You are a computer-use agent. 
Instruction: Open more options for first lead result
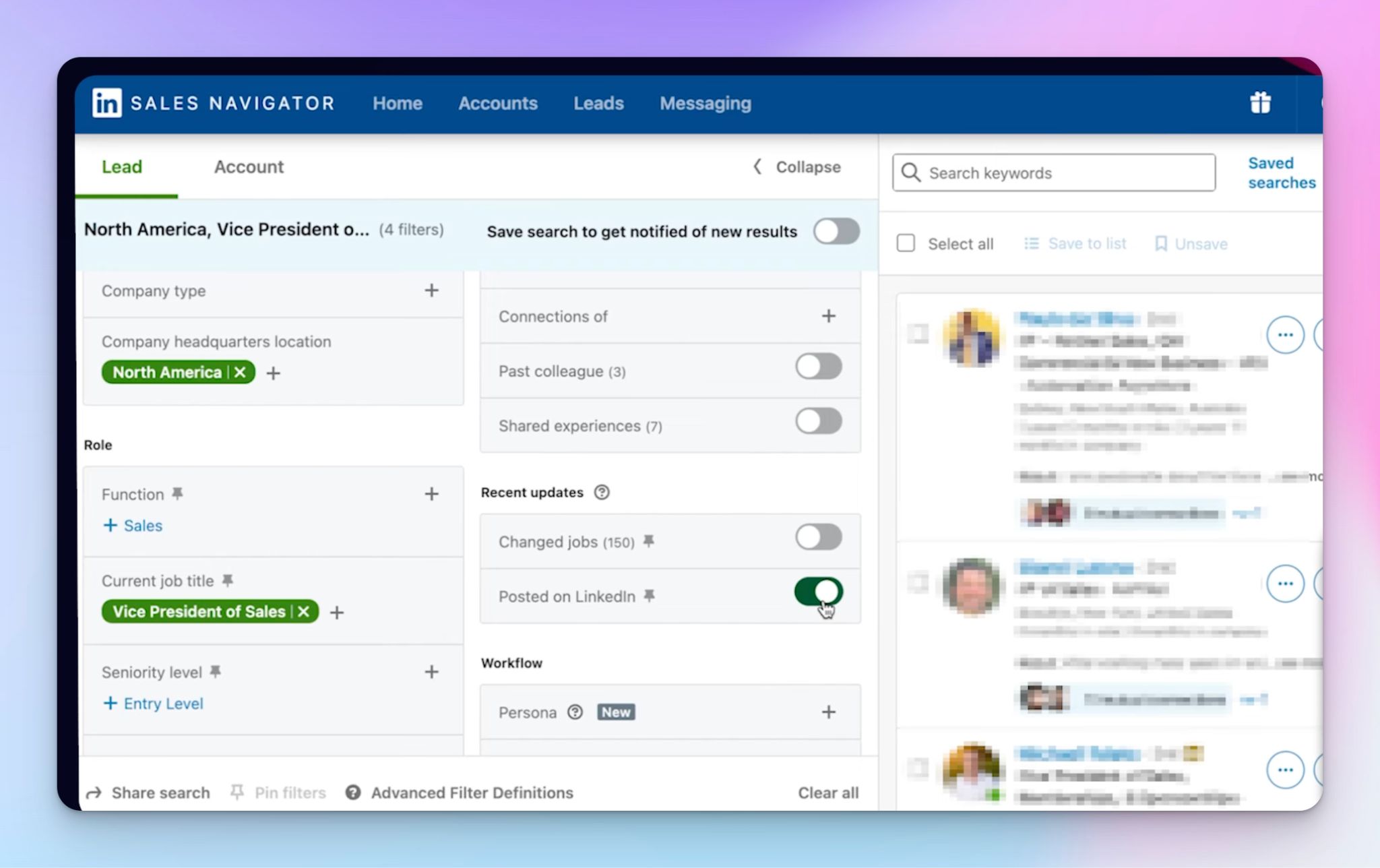(1285, 334)
